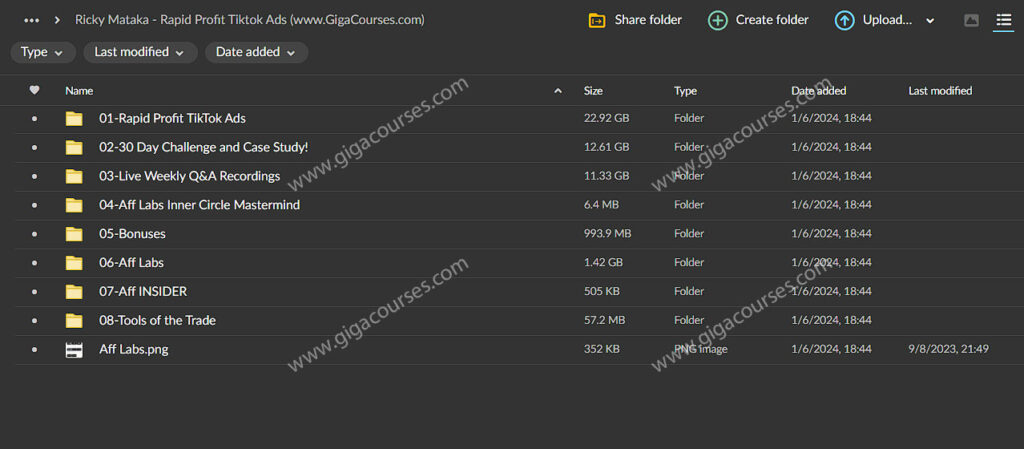Sort by the Name column header

pos(79,91)
